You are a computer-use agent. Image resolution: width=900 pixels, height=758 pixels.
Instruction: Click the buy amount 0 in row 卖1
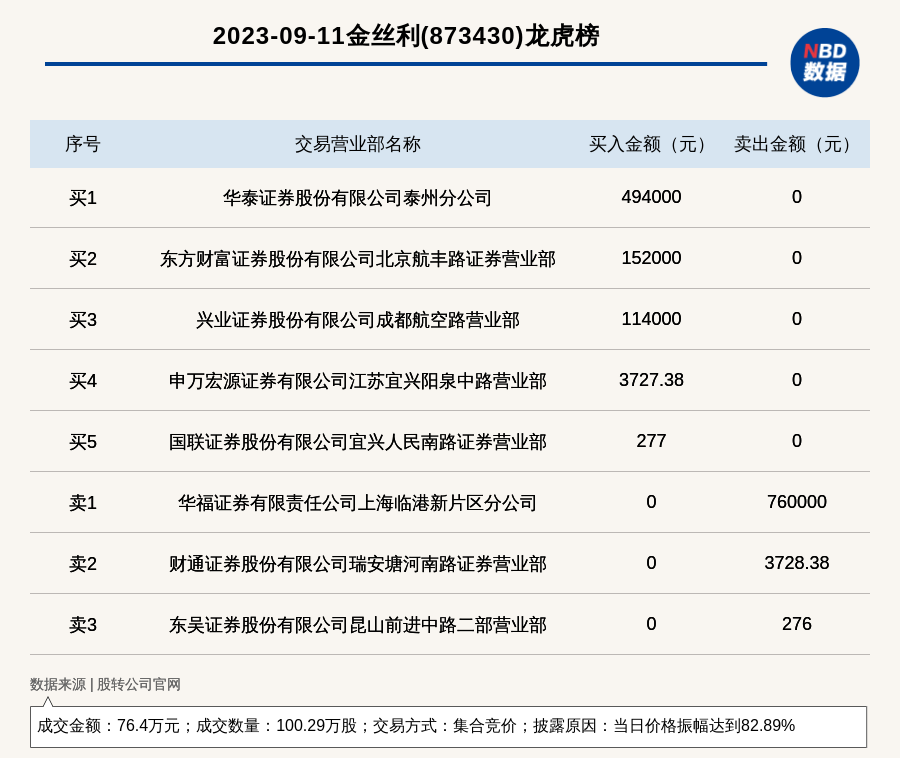coord(651,502)
